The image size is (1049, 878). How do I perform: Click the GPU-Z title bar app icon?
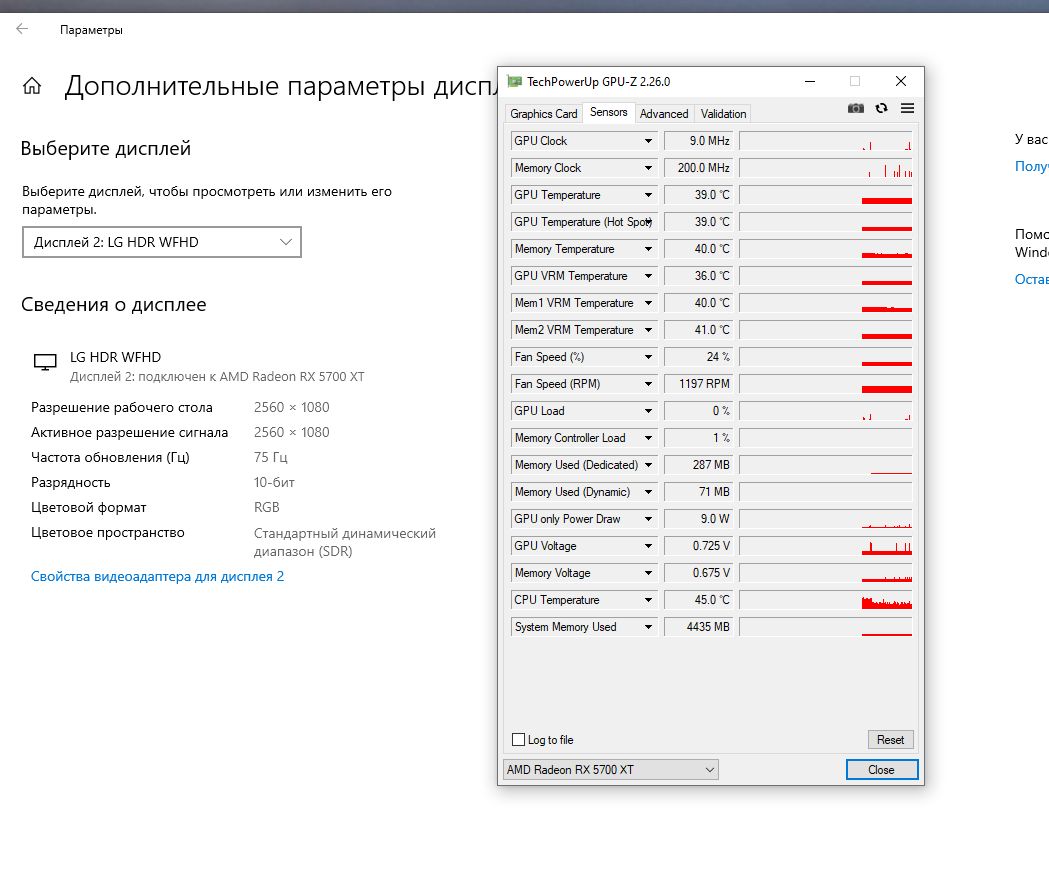[x=514, y=82]
